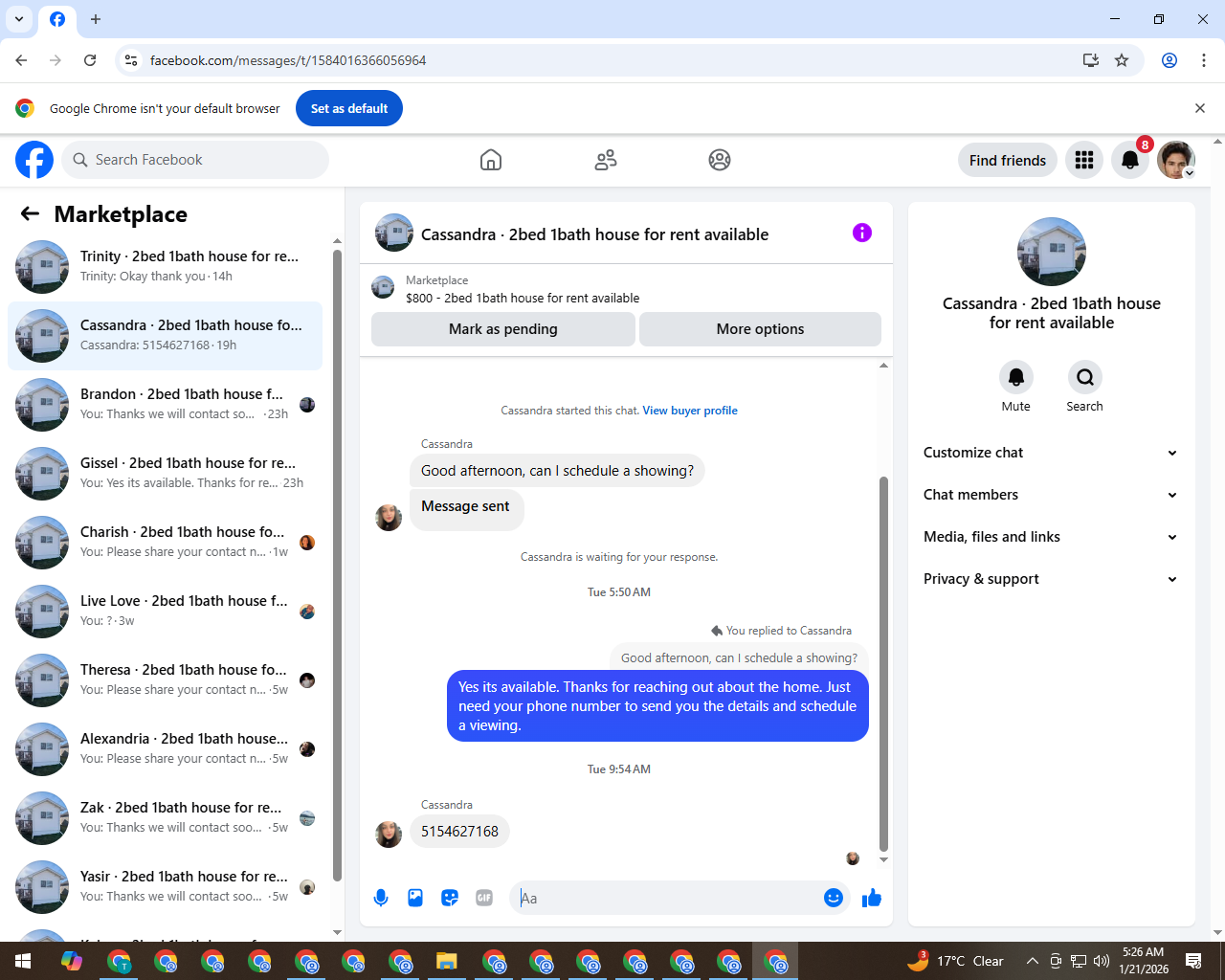
Task: Go back using the Marketplace arrow
Action: pos(30,214)
